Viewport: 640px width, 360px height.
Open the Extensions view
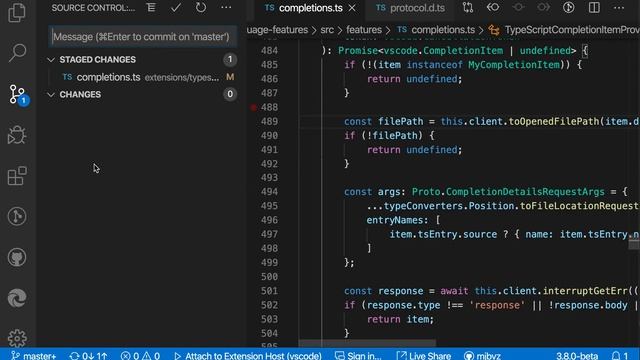17,176
